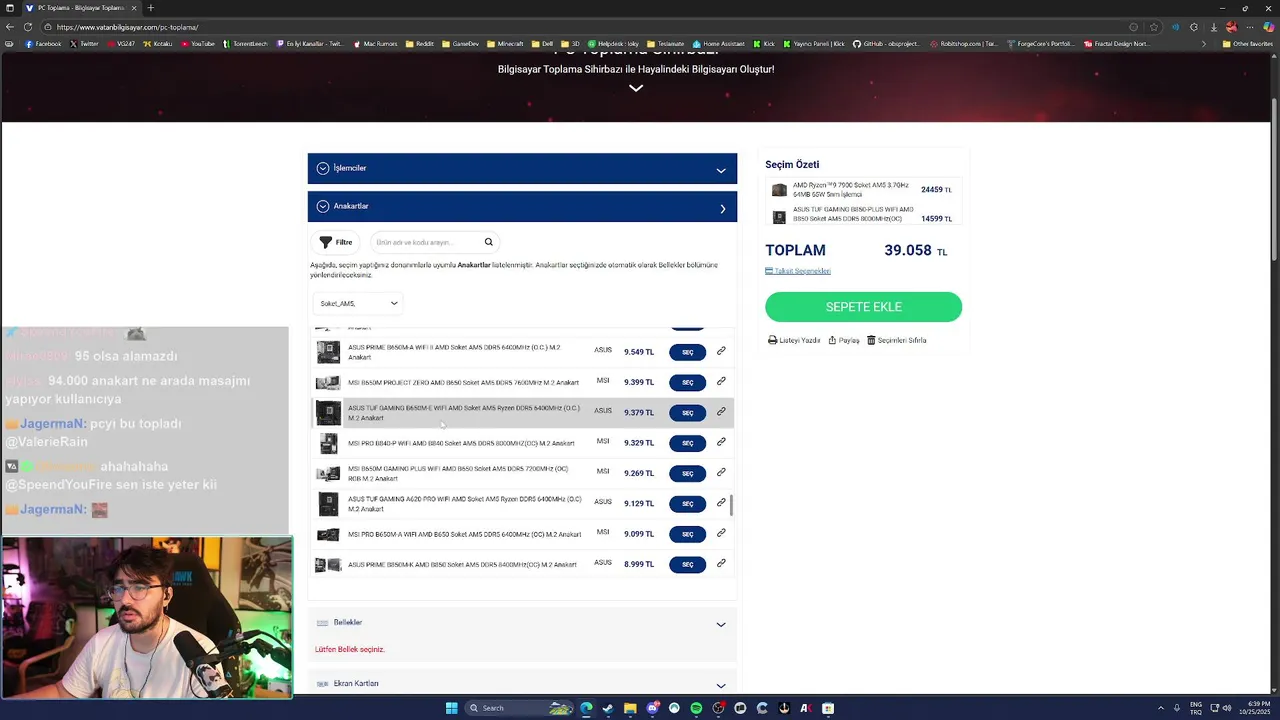Image resolution: width=1280 pixels, height=720 pixels.
Task: Open link icon for ASUS TUF GAMING B650M-E
Action: [721, 411]
